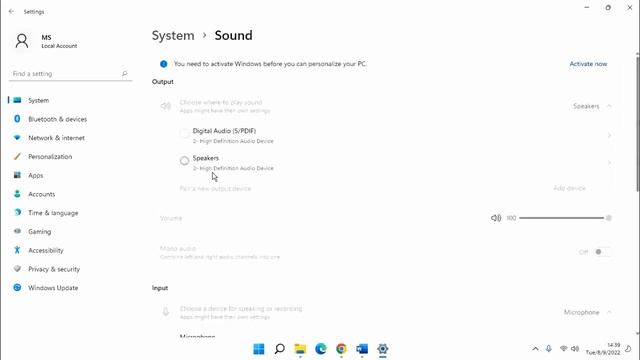Click the Input section heading
Image resolution: width=640 pixels, height=360 pixels.
point(160,288)
